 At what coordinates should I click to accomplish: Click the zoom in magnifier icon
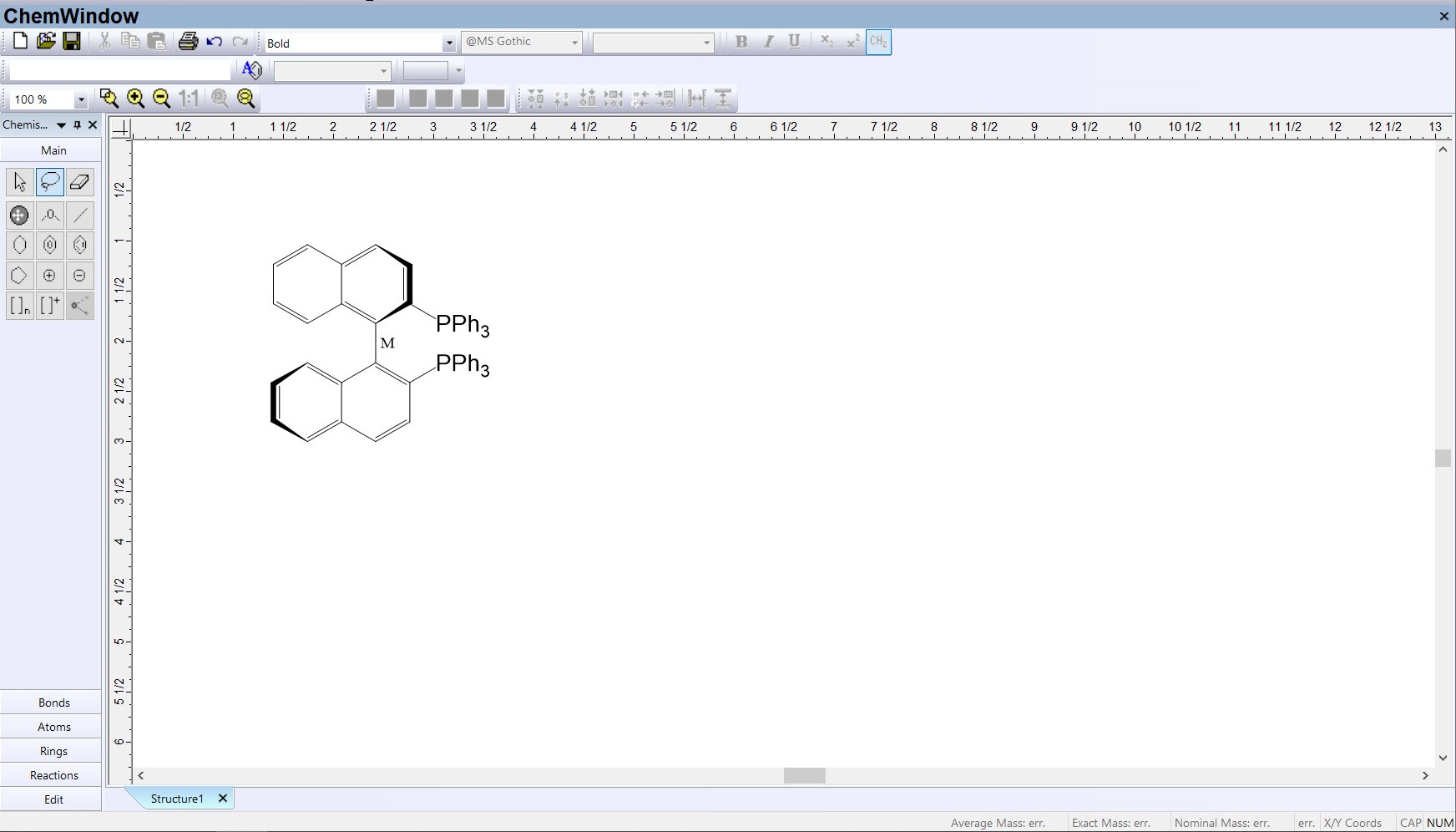(x=135, y=99)
